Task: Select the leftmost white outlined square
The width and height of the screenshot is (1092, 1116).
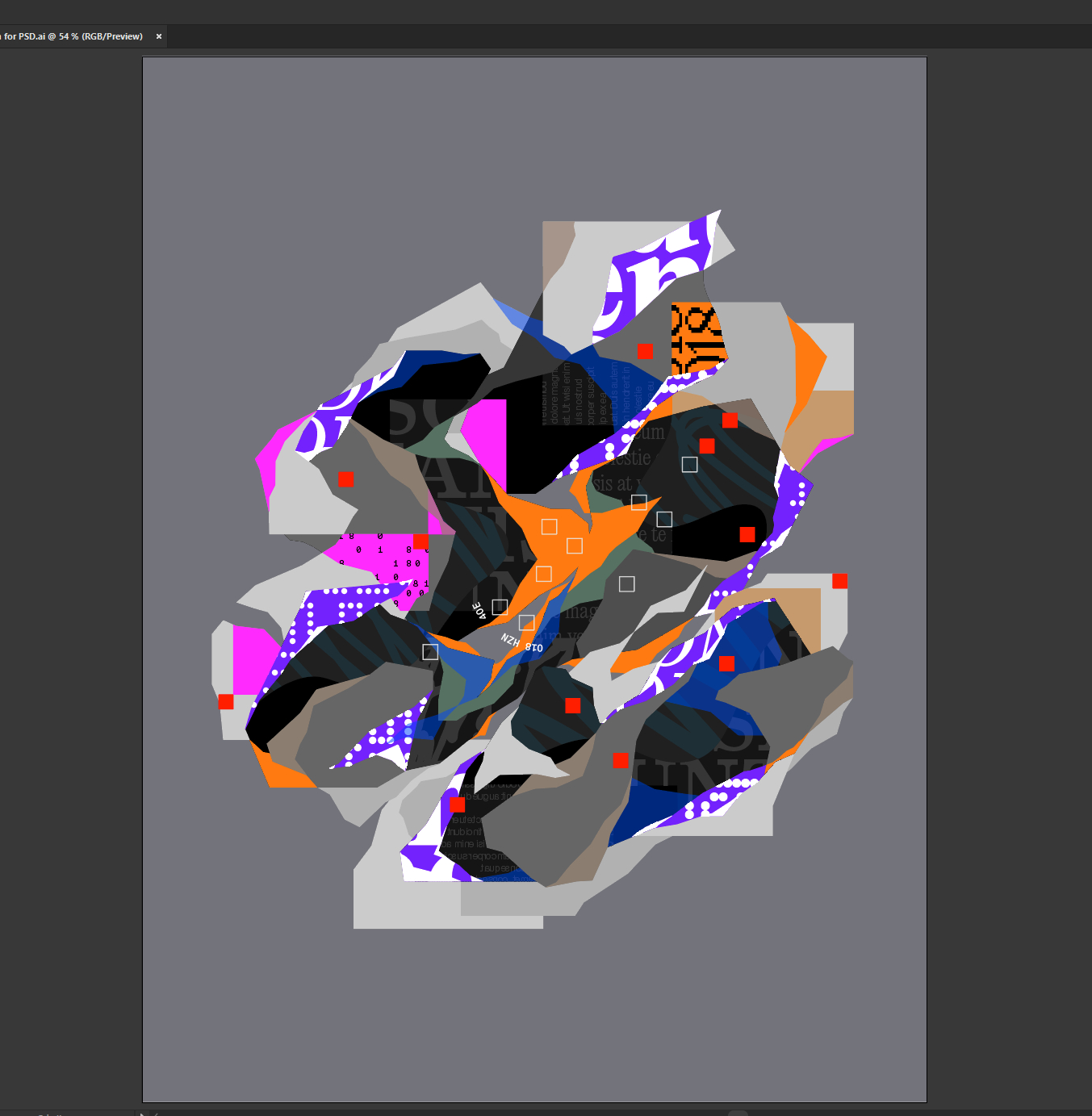Action: [430, 651]
